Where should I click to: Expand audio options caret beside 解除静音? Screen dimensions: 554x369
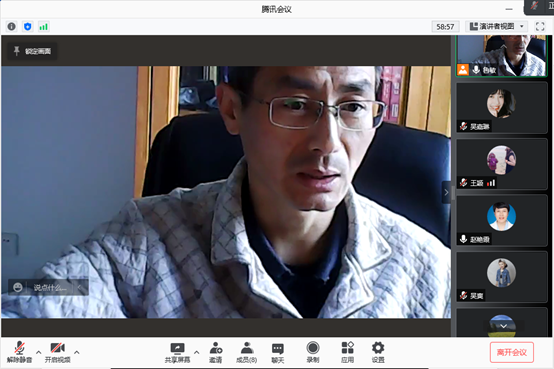pos(38,352)
